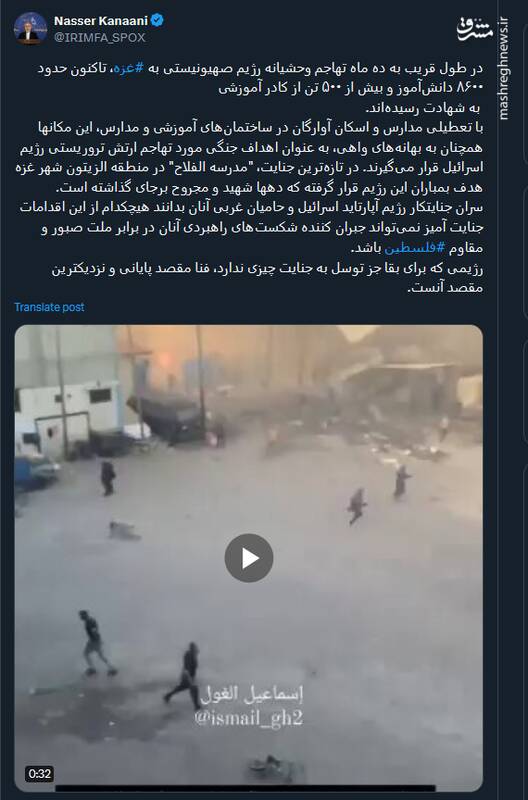Click the video progress bar
The height and width of the screenshot is (800, 528).
coord(245,788)
